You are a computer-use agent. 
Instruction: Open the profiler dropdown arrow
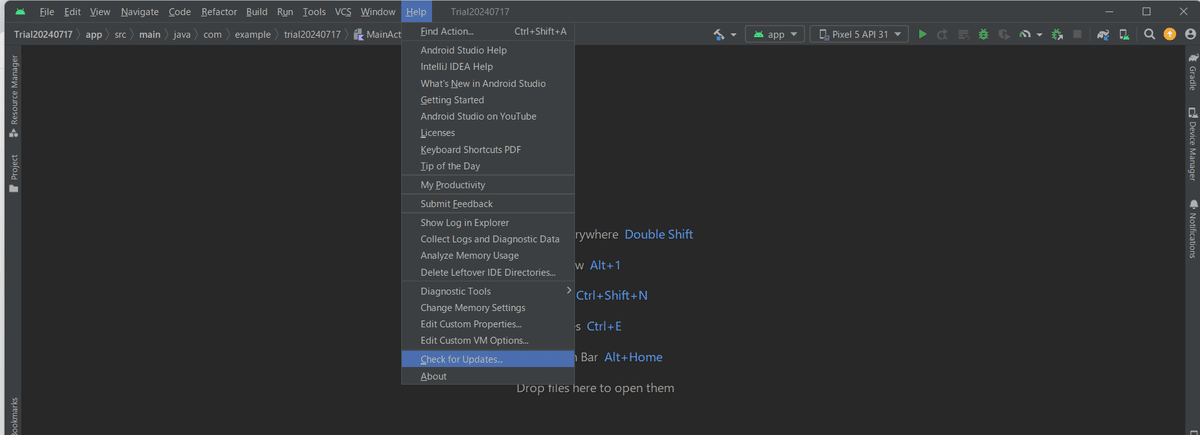click(1039, 34)
